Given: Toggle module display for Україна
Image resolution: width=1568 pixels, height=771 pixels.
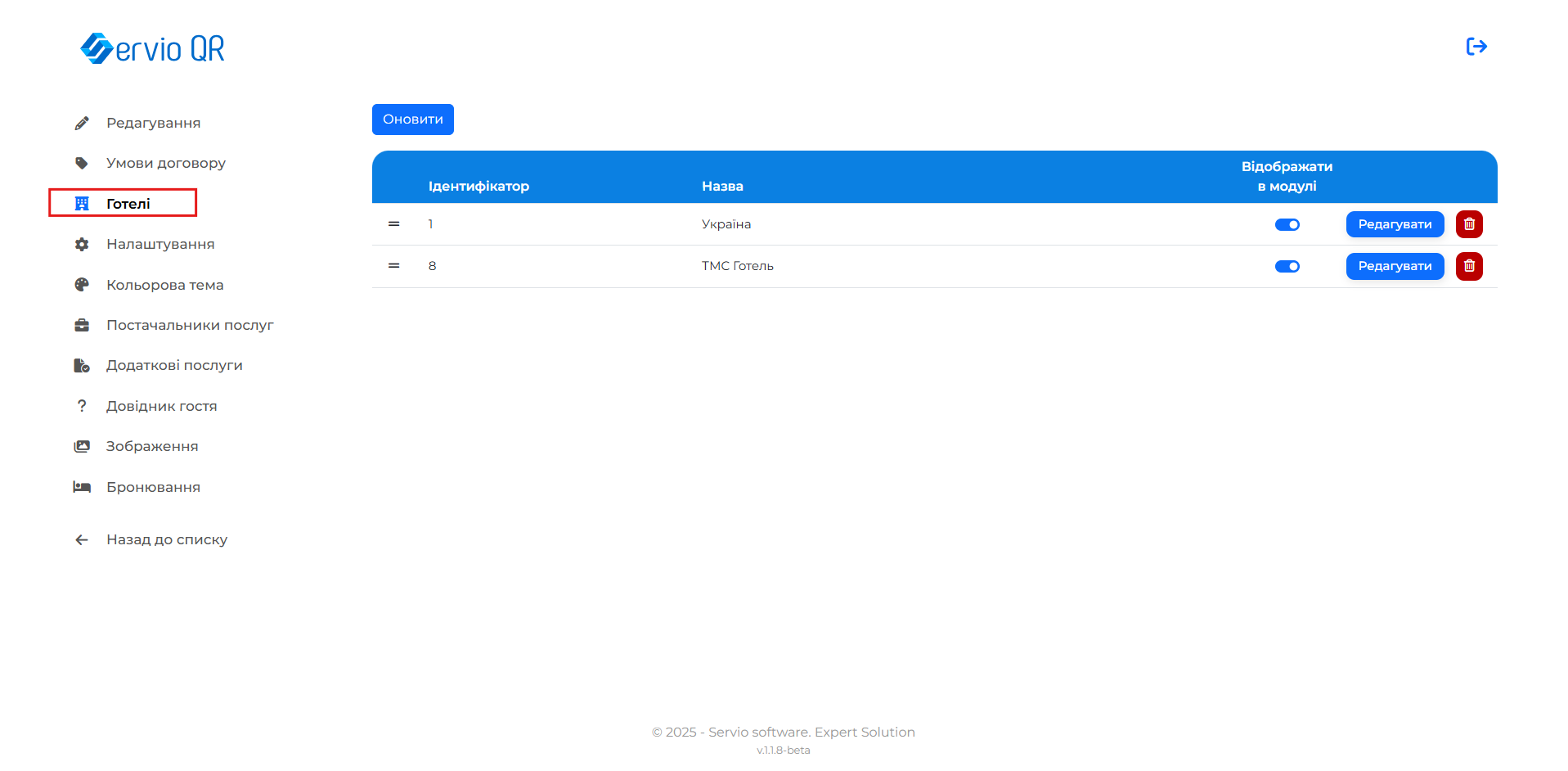Looking at the screenshot, I should (1287, 225).
